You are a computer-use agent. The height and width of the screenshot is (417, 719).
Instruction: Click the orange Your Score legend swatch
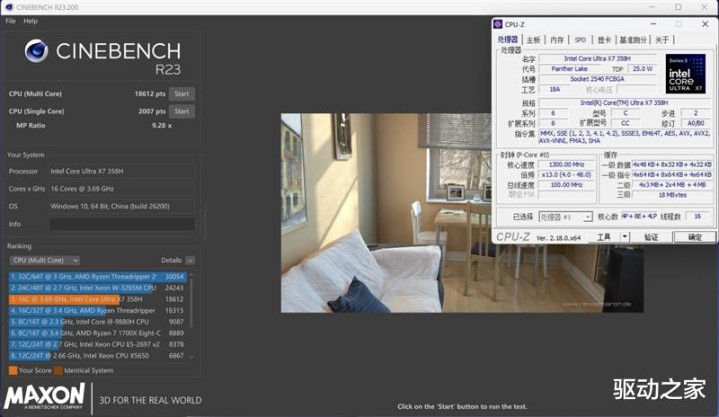[12, 371]
